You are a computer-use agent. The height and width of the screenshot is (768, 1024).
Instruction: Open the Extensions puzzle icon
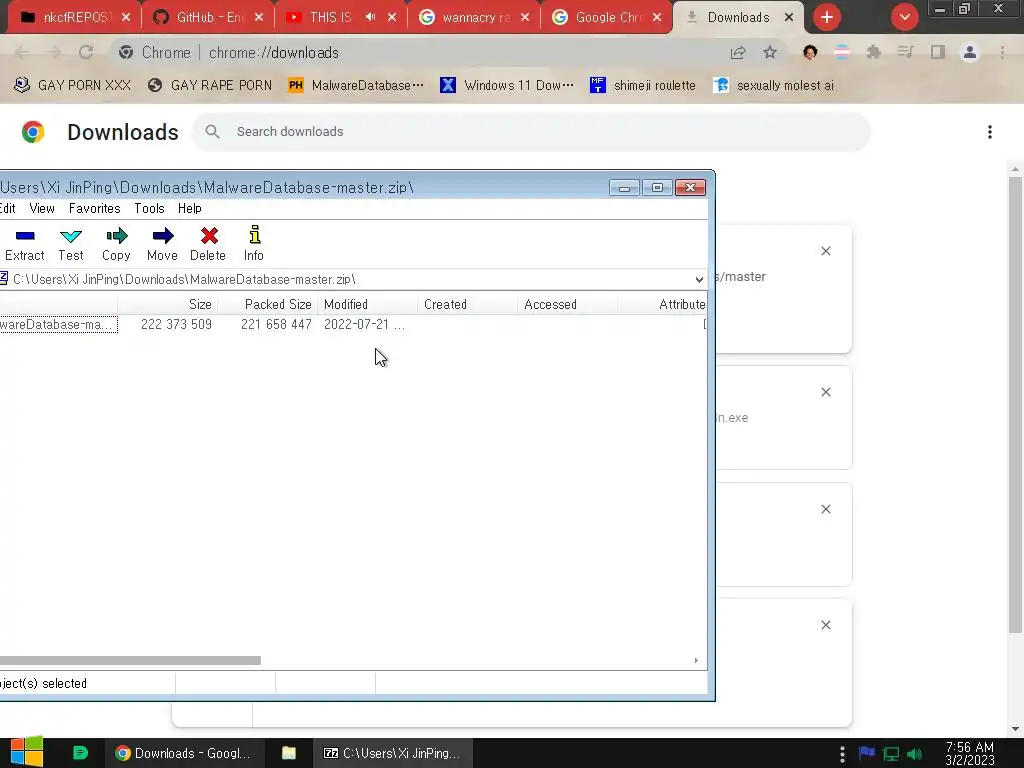click(x=874, y=53)
